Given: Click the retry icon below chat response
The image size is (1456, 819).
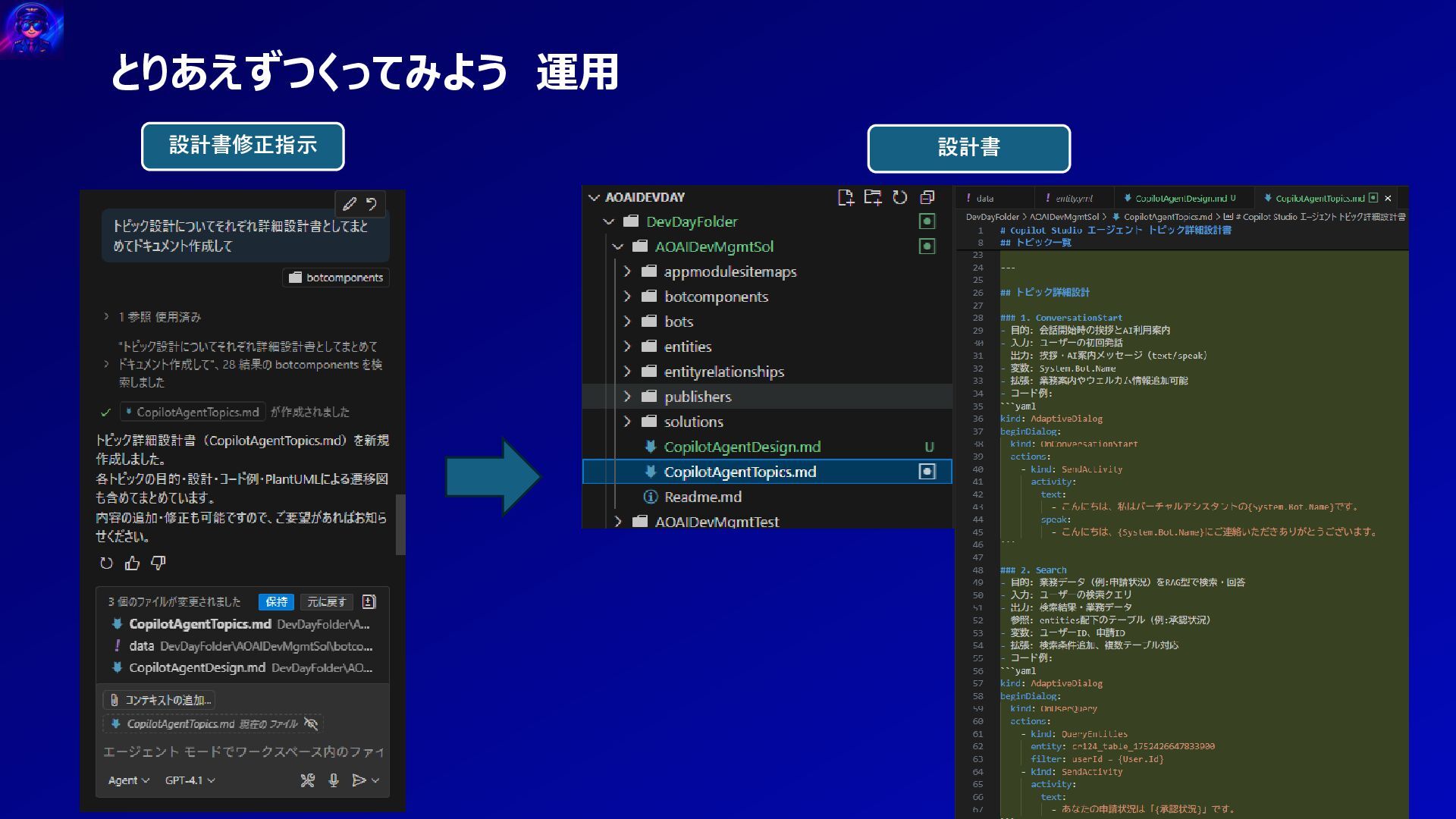Looking at the screenshot, I should [106, 563].
